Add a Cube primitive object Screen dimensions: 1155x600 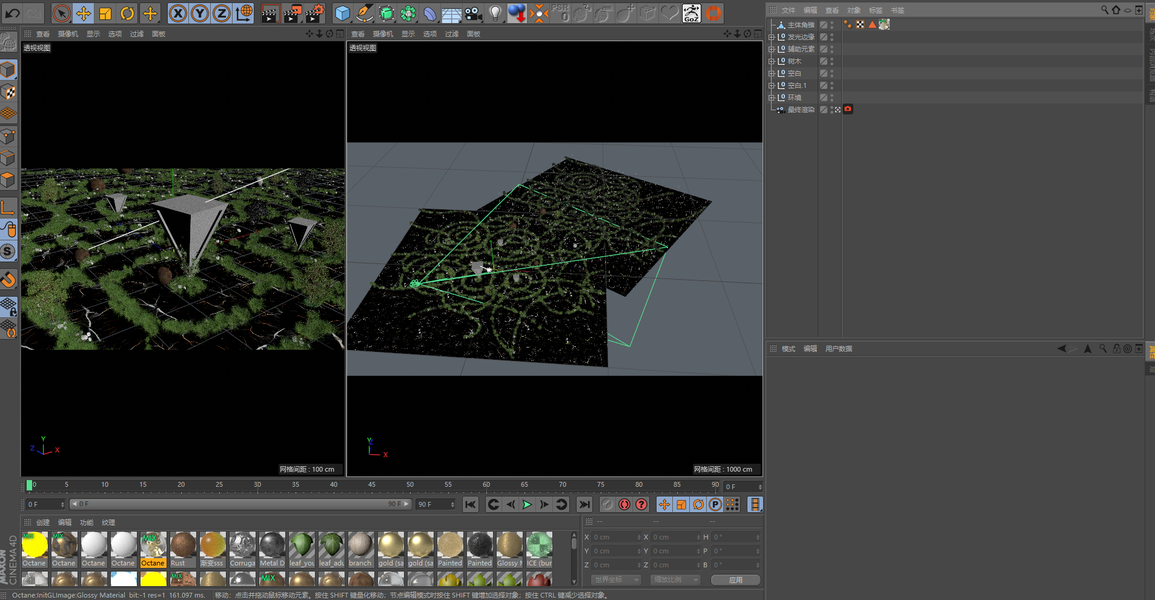(342, 13)
